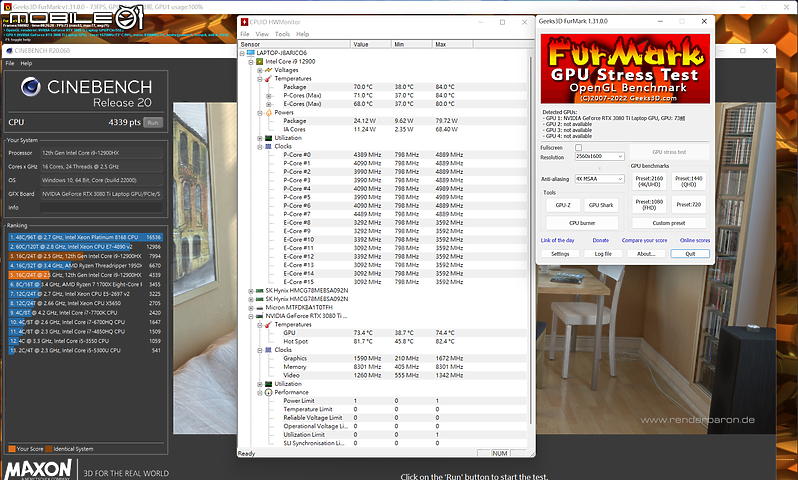Click the GPU card icon beside NVIDIA GeForce RTX 3080 Ti
The image size is (798, 480).
point(260,316)
